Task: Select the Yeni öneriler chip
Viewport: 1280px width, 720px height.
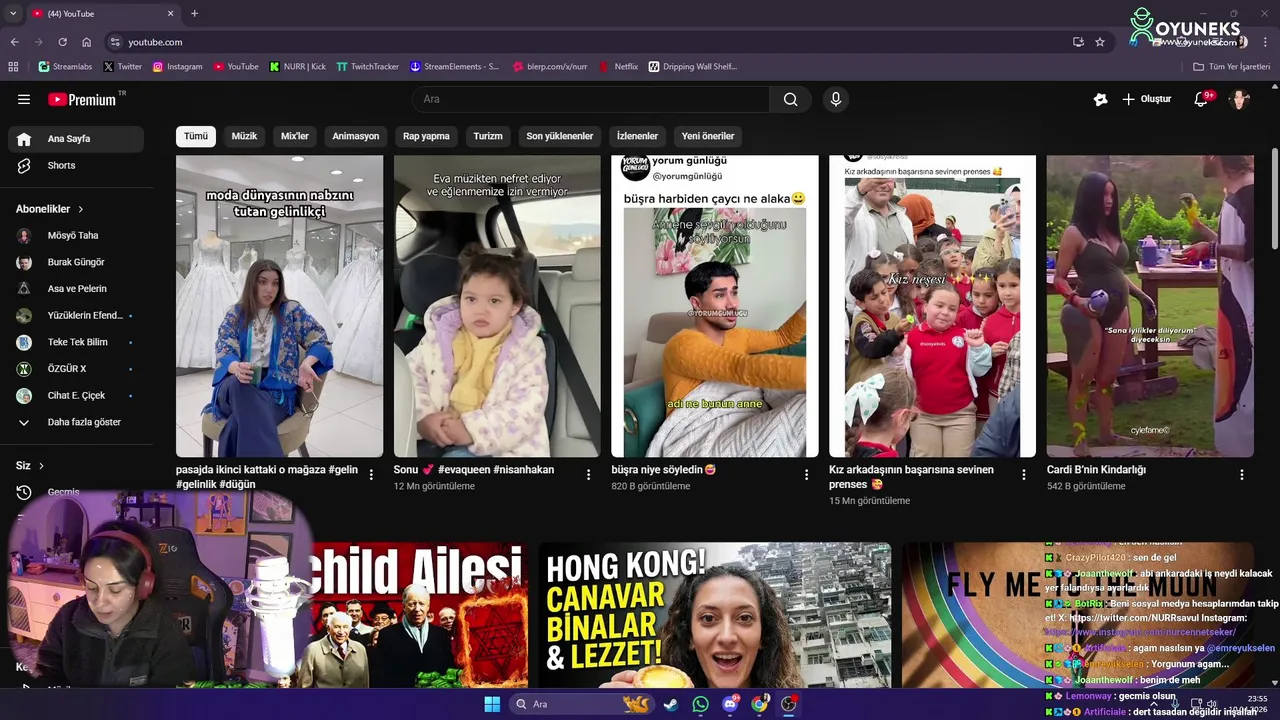Action: pos(708,136)
